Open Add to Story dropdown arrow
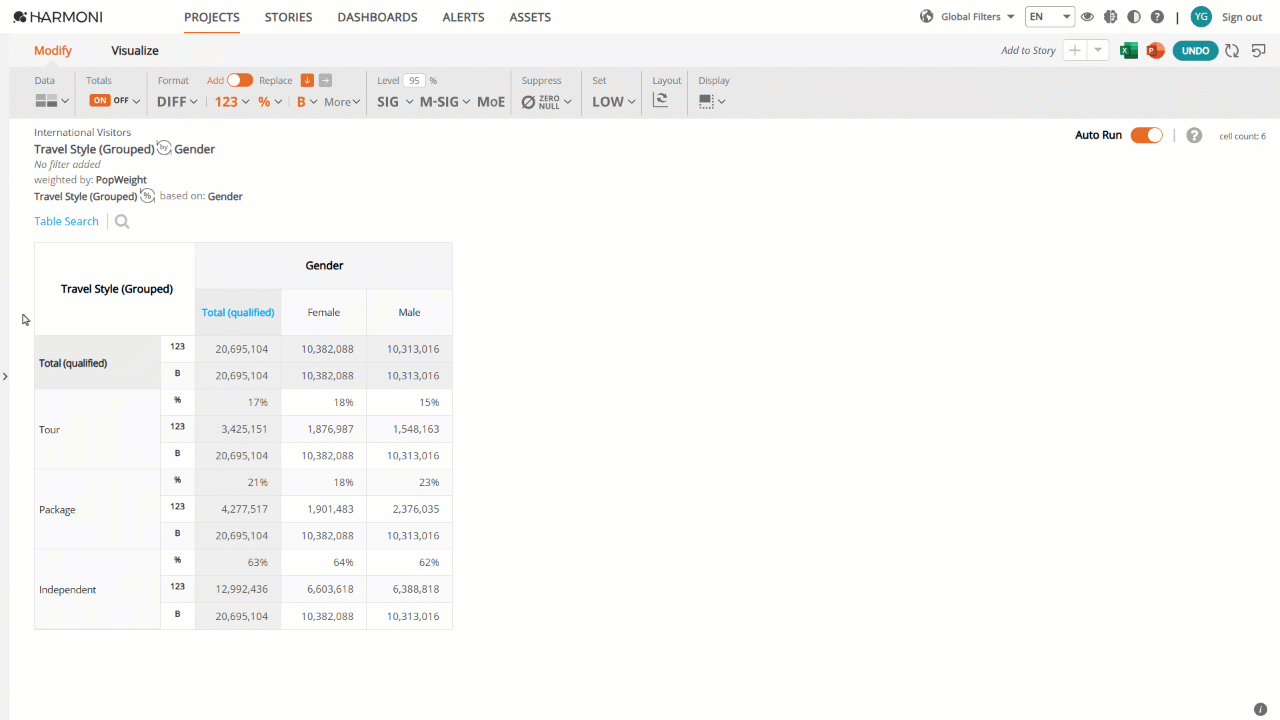This screenshot has height=720, width=1280. (1098, 51)
